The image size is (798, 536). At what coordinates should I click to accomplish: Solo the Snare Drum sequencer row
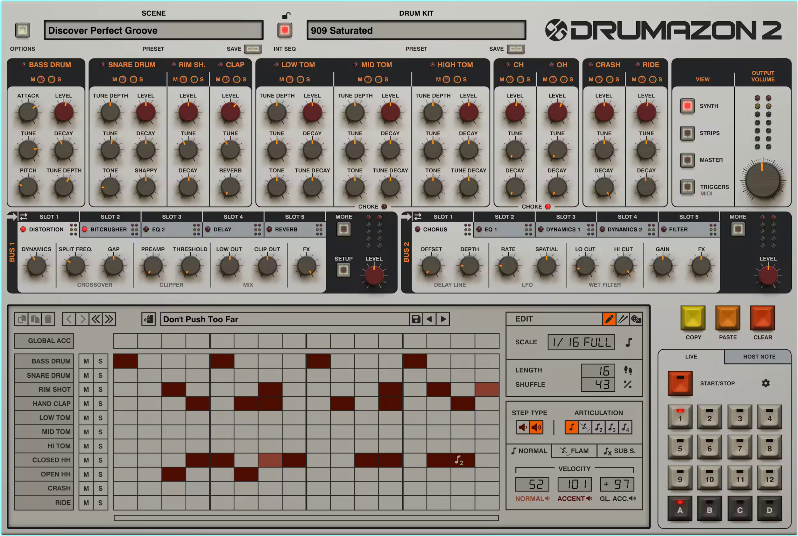[x=101, y=375]
